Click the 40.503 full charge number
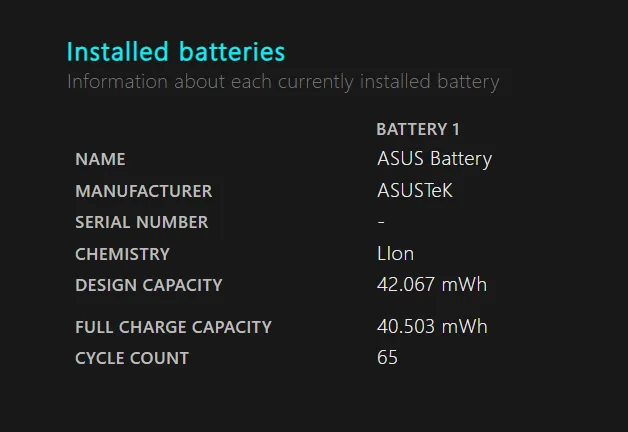The height and width of the screenshot is (432, 628). (x=406, y=326)
